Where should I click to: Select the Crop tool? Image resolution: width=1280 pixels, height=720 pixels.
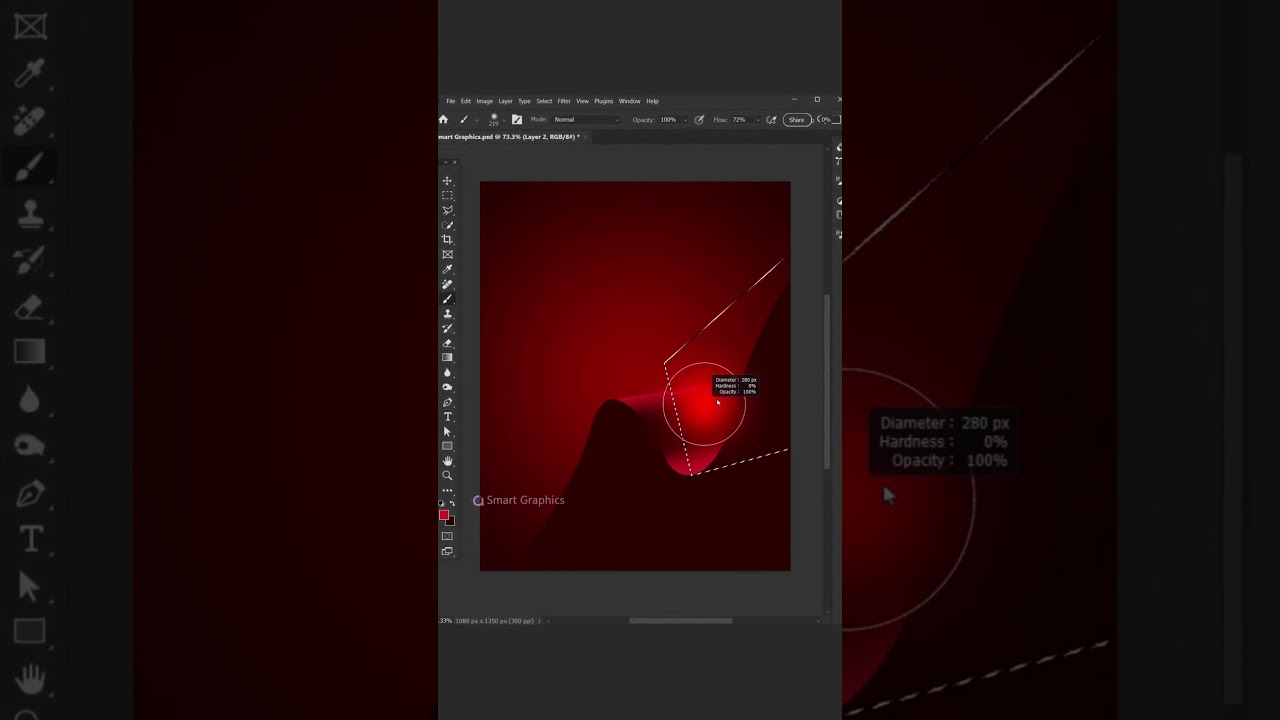[447, 240]
